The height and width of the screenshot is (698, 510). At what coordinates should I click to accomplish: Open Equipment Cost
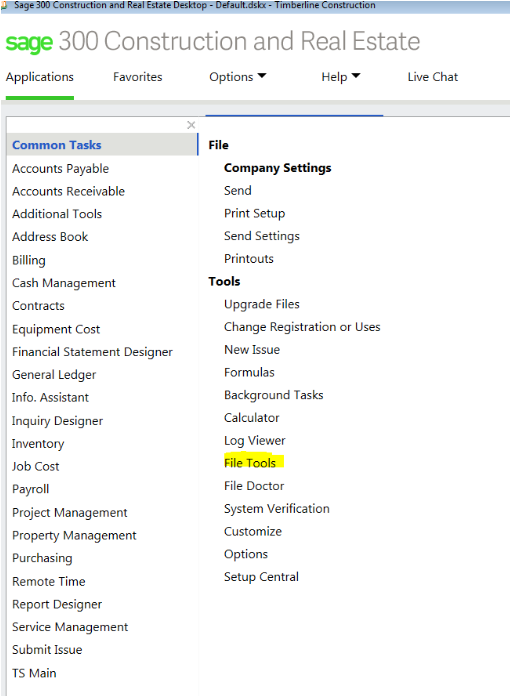tap(56, 329)
